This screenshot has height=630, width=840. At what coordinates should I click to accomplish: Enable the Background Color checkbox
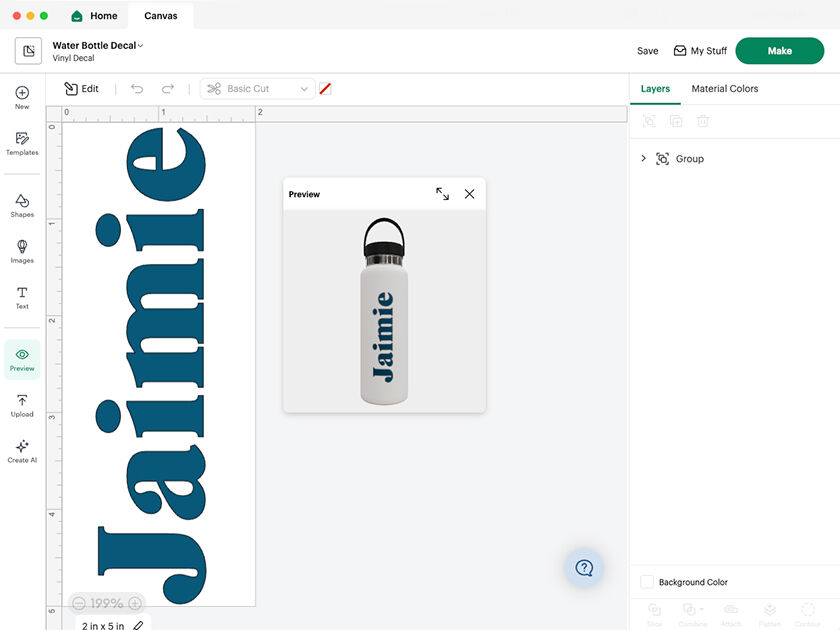647,582
